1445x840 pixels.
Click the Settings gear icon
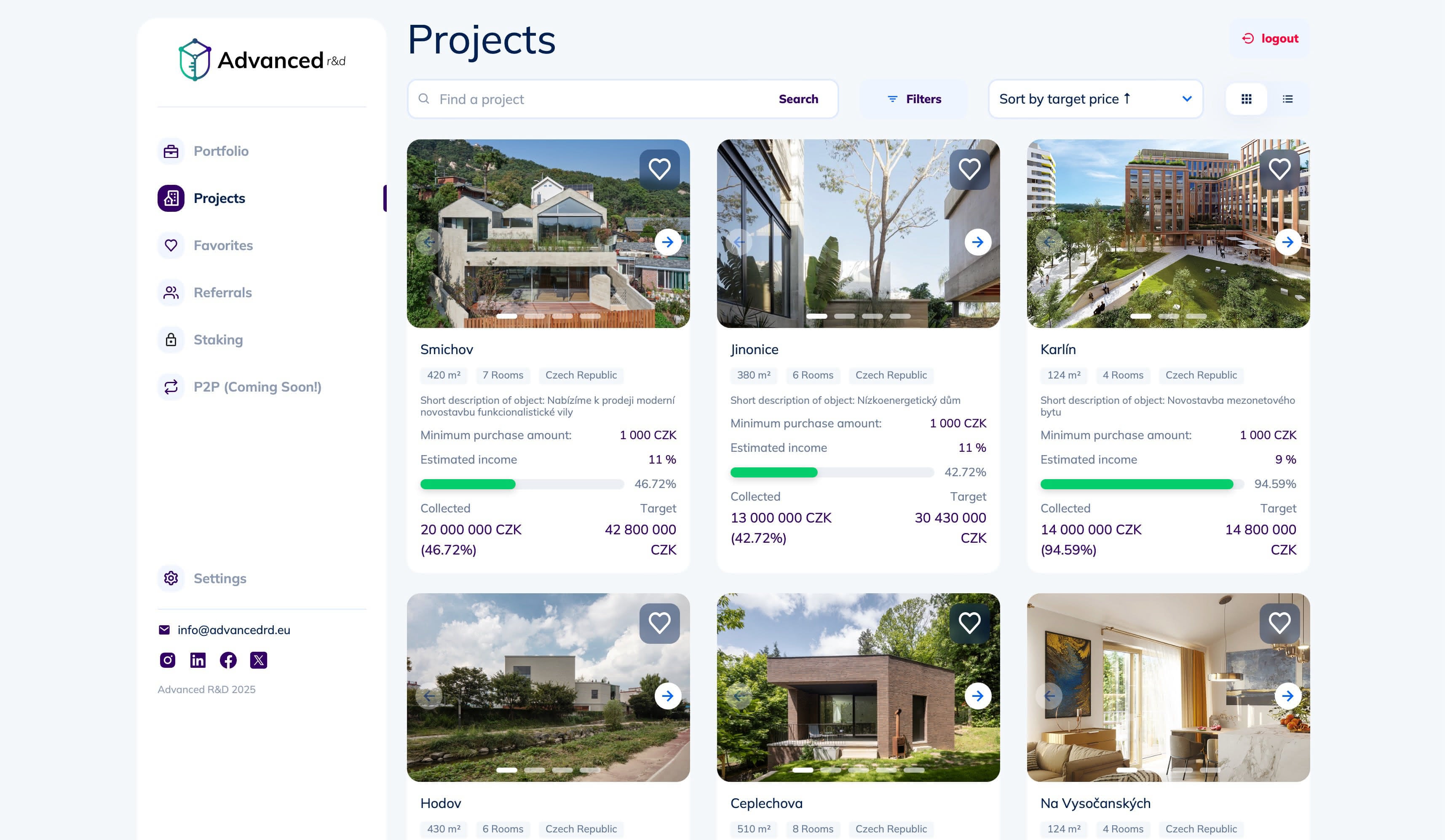[171, 578]
